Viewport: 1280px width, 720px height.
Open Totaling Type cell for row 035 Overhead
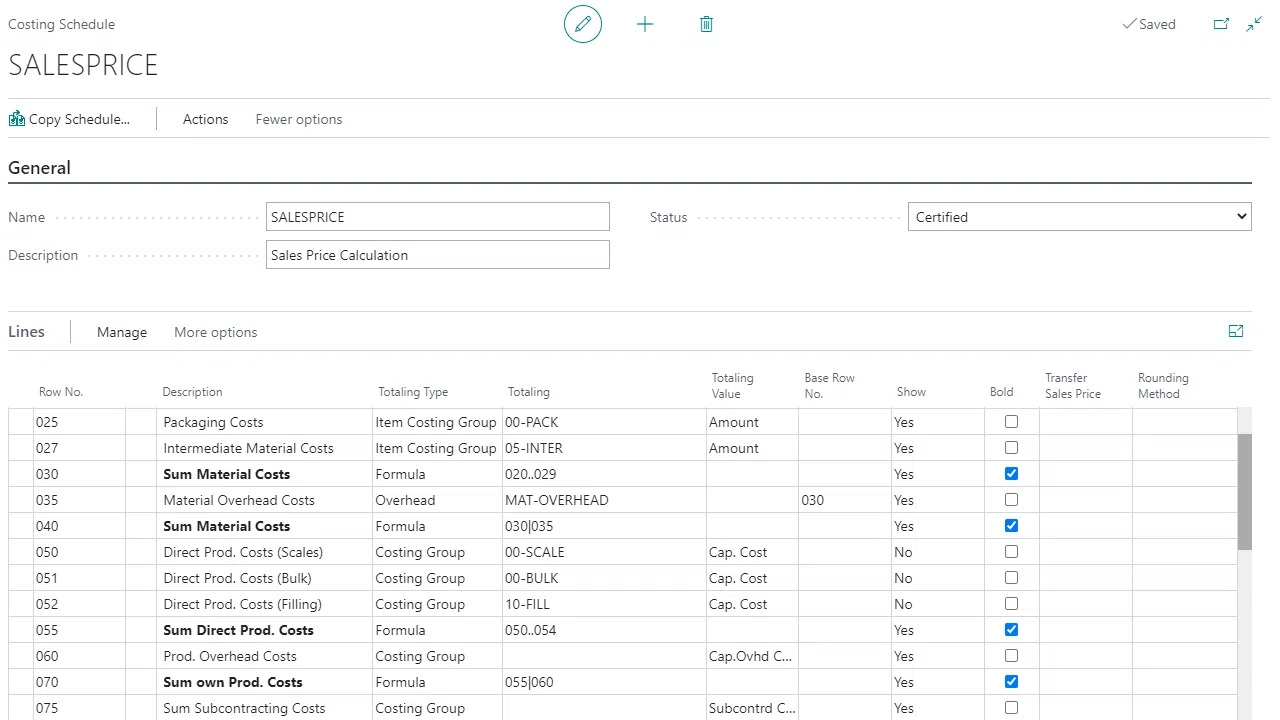tap(436, 500)
